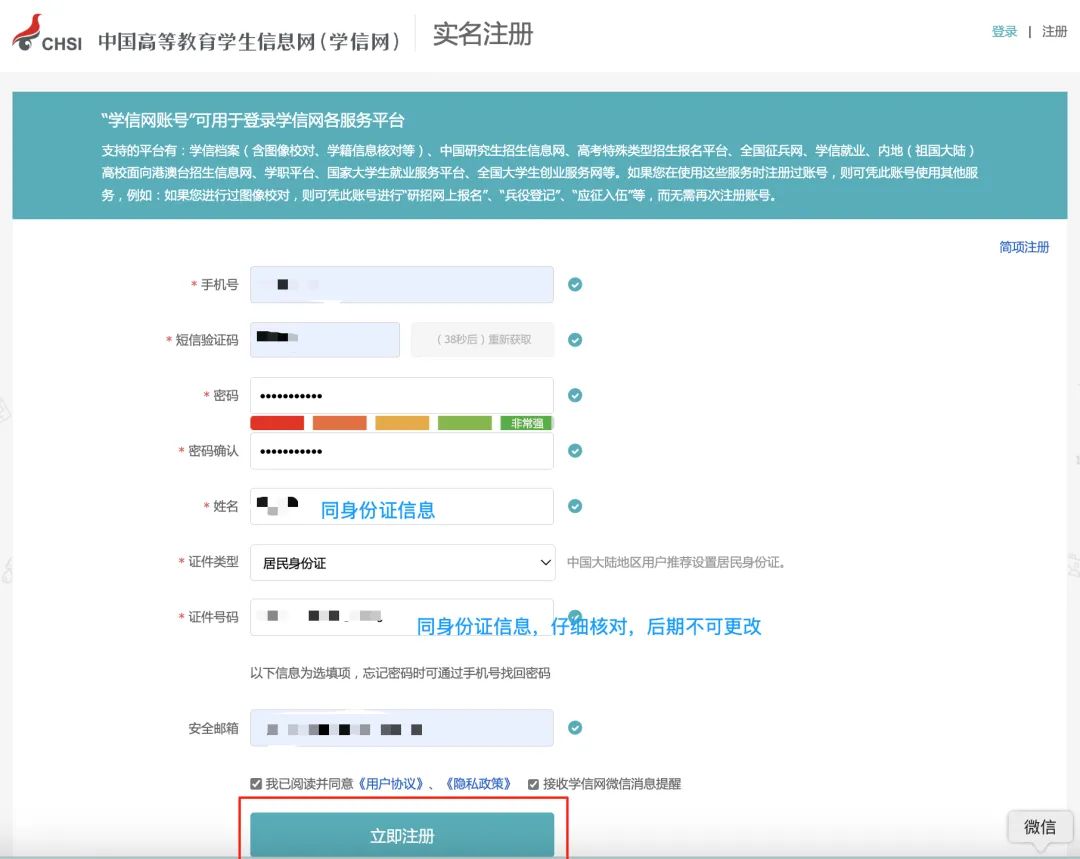Click the security email validation checkmark icon
Image resolution: width=1080 pixels, height=859 pixels.
pyautogui.click(x=575, y=728)
